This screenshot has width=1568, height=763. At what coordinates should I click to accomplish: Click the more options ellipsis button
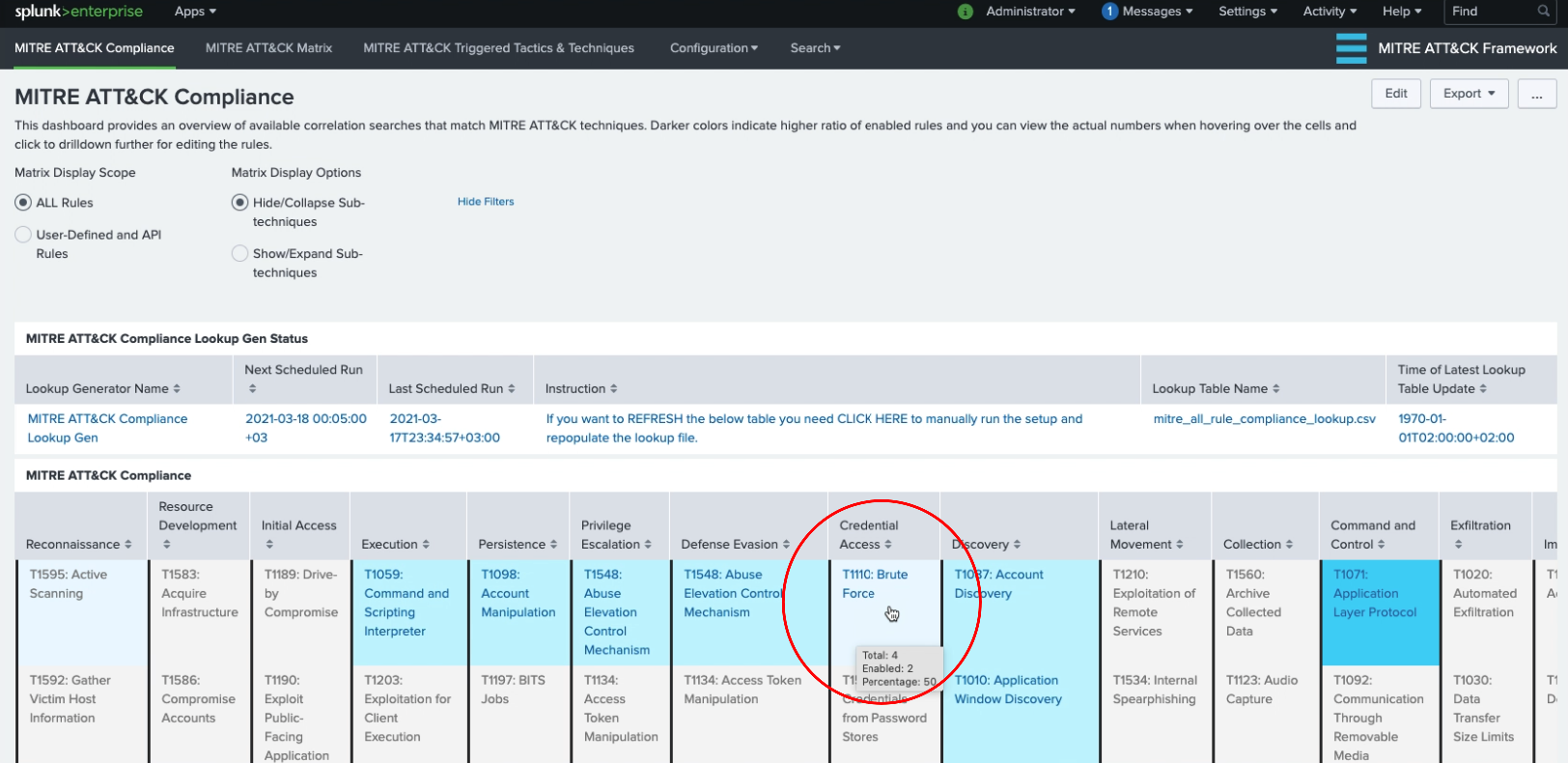pos(1536,94)
